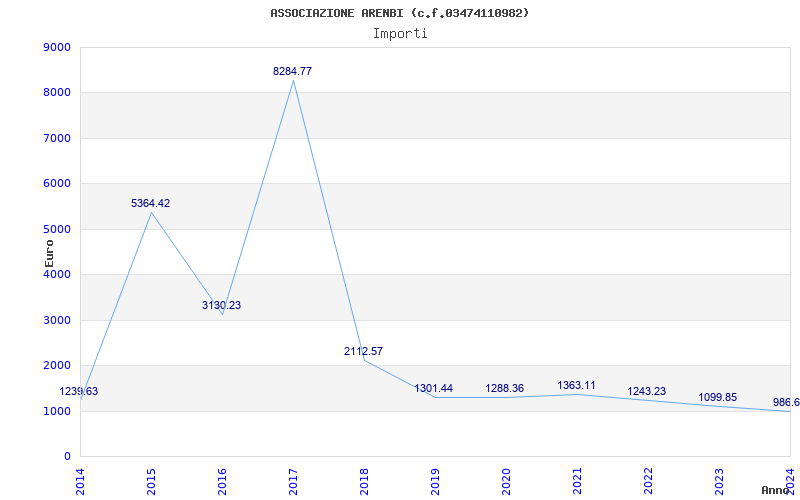Click data label 2112.57
This screenshot has height=500, width=800.
pyautogui.click(x=363, y=352)
